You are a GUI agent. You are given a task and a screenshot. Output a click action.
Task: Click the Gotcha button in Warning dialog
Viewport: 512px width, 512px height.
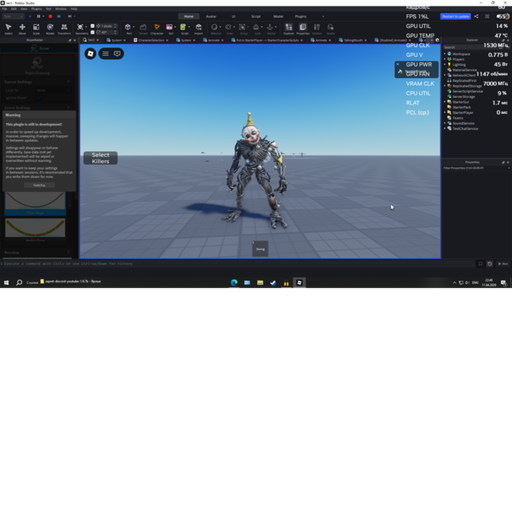click(x=39, y=185)
